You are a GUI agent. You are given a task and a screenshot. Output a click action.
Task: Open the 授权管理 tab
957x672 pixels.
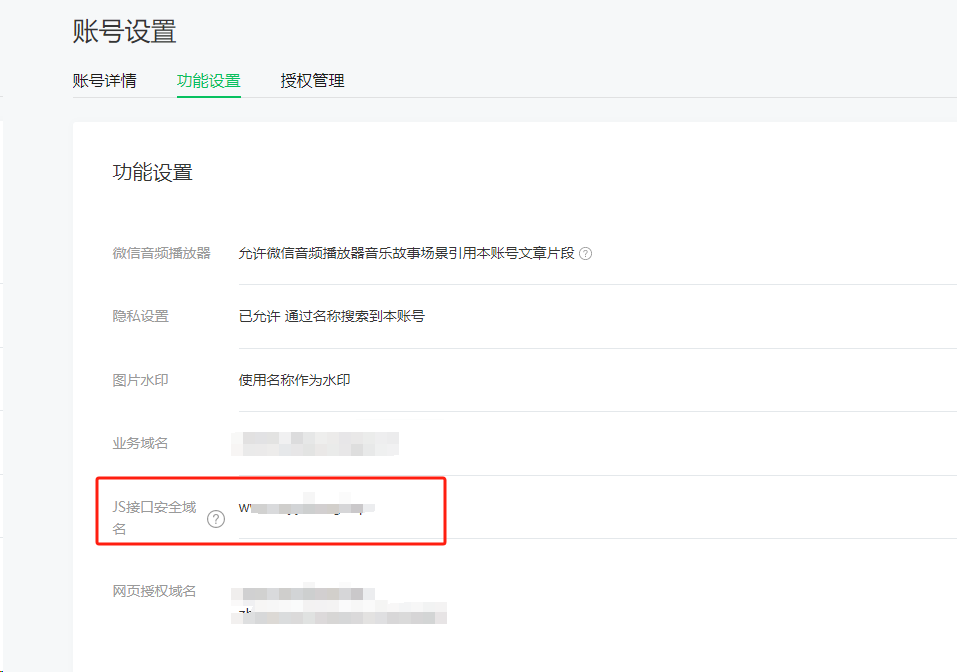(x=312, y=81)
